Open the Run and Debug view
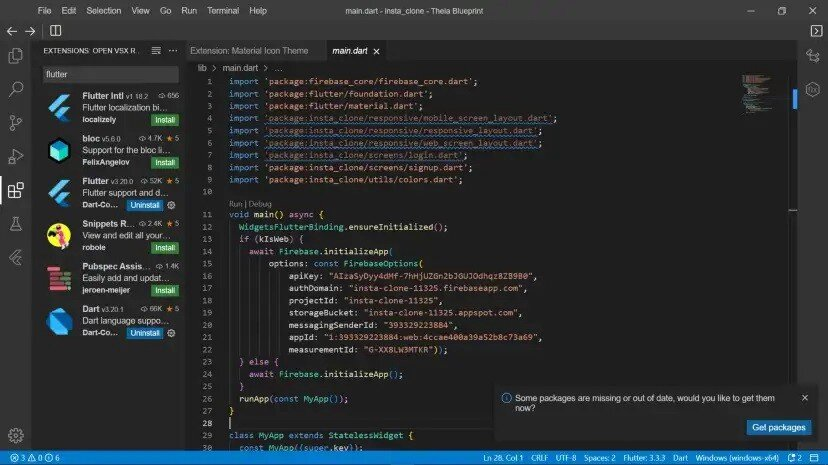 click(16, 156)
